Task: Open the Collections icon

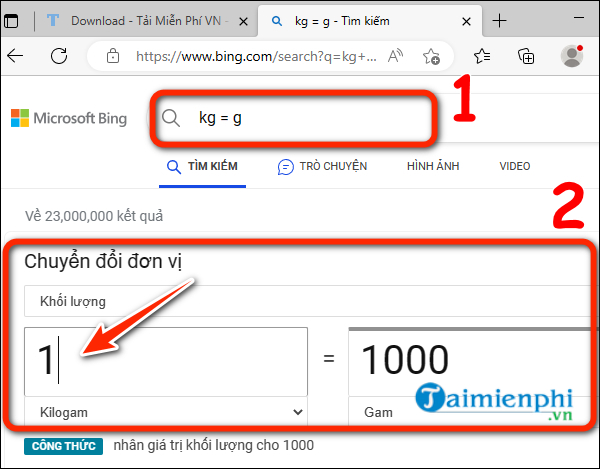Action: tap(526, 56)
